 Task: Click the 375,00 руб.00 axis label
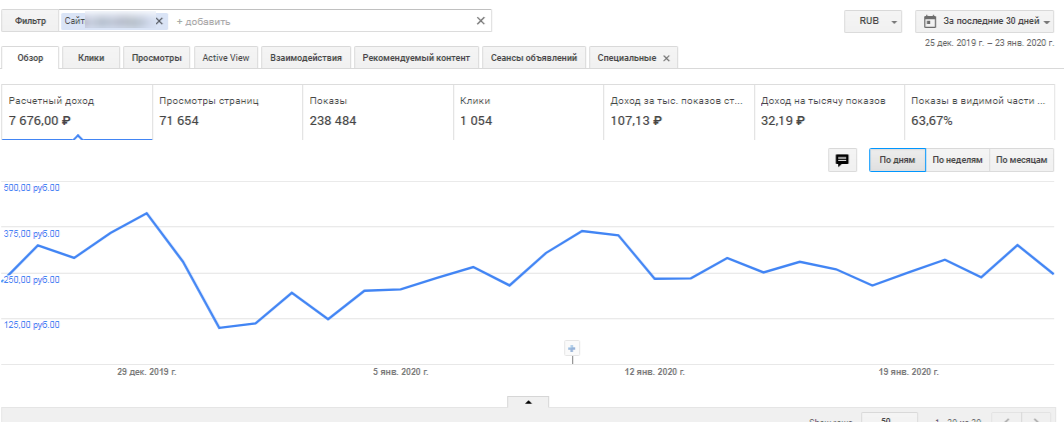click(33, 234)
